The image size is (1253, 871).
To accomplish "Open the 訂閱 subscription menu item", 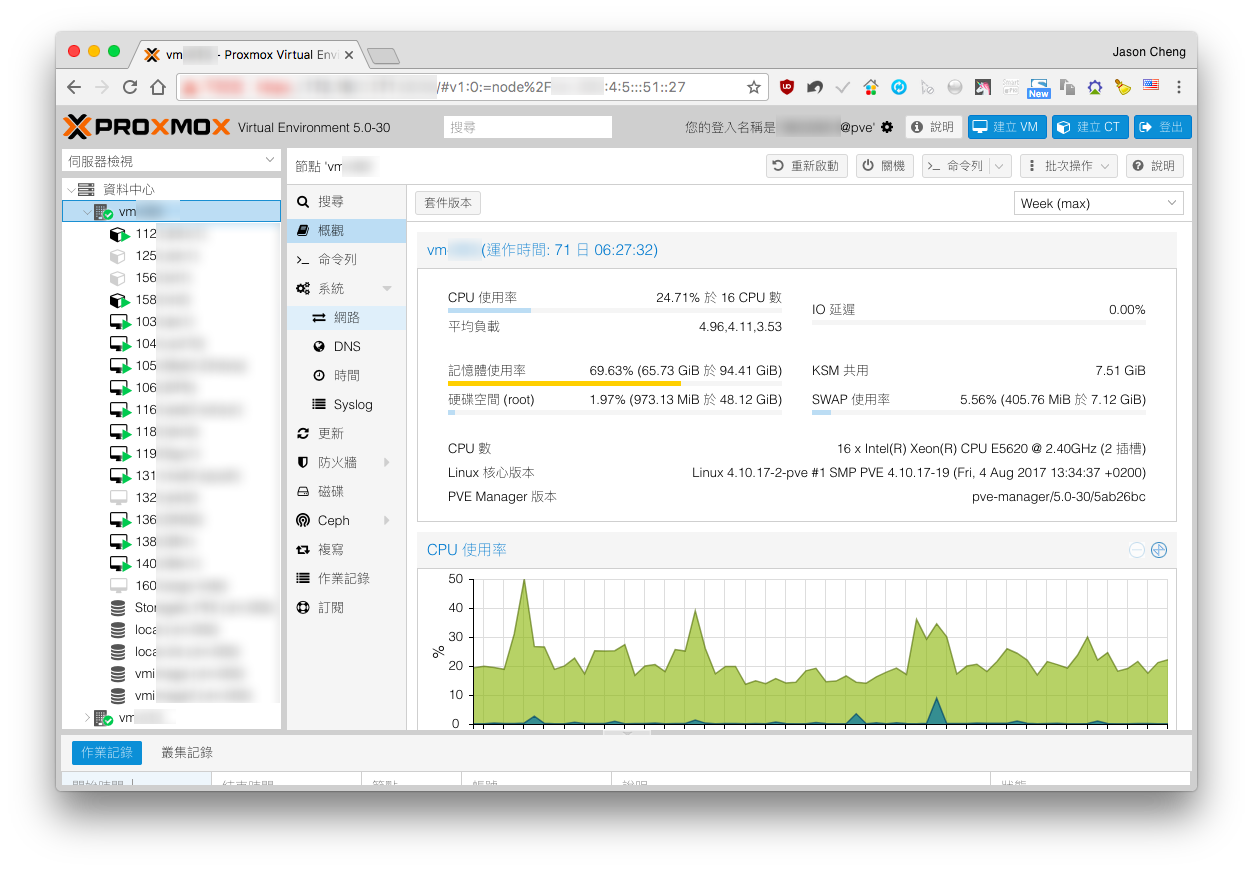I will click(x=347, y=608).
